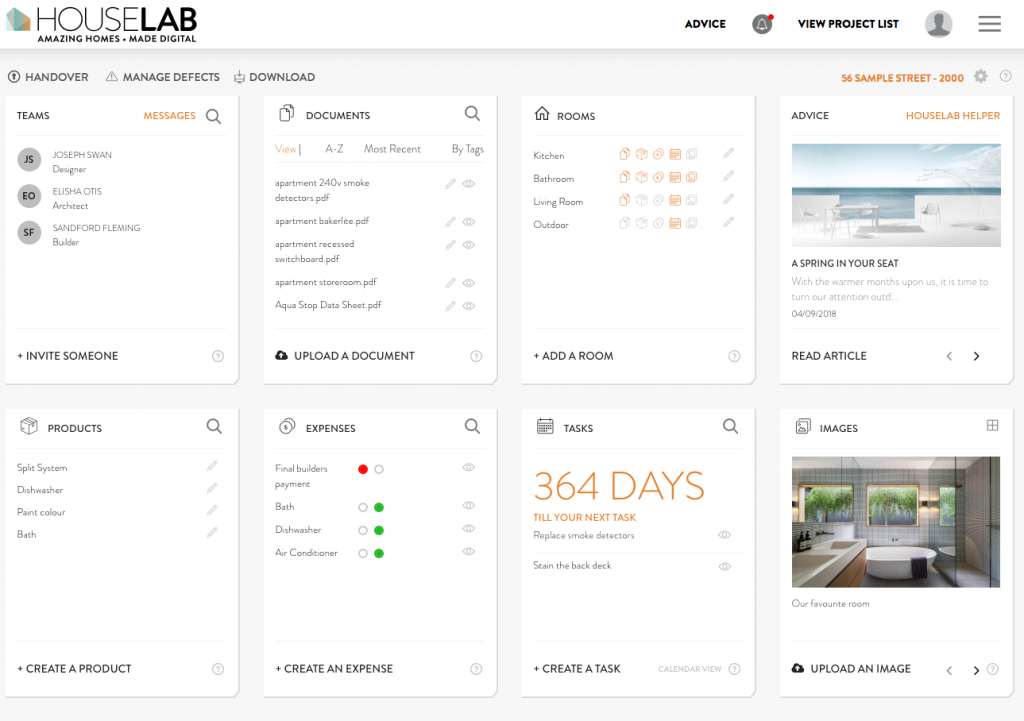Search in the Teams panel

(214, 116)
